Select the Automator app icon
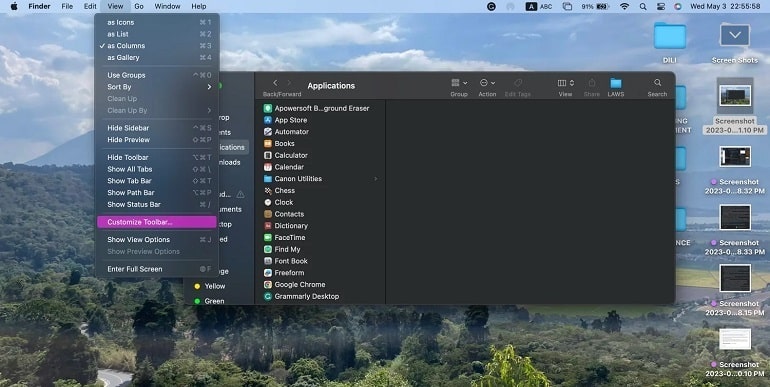Image resolution: width=770 pixels, height=387 pixels. pos(268,132)
